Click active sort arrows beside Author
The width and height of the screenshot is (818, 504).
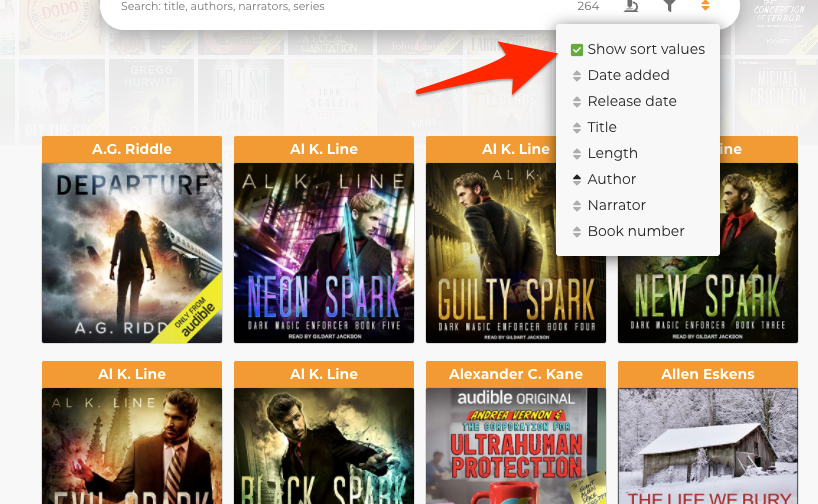pos(576,180)
